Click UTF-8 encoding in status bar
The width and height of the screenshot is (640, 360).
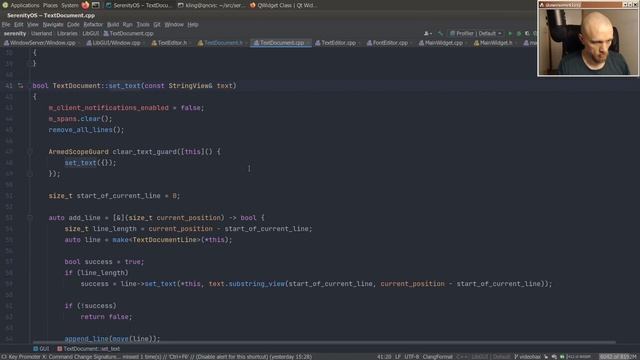pyautogui.click(x=411, y=357)
